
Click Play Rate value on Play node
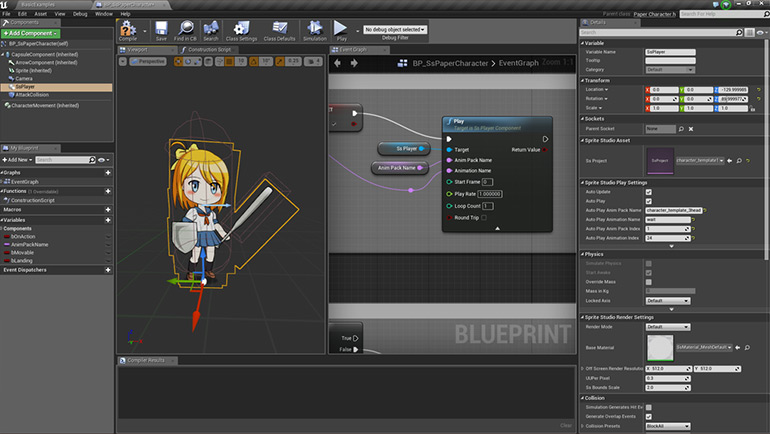pyautogui.click(x=490, y=194)
